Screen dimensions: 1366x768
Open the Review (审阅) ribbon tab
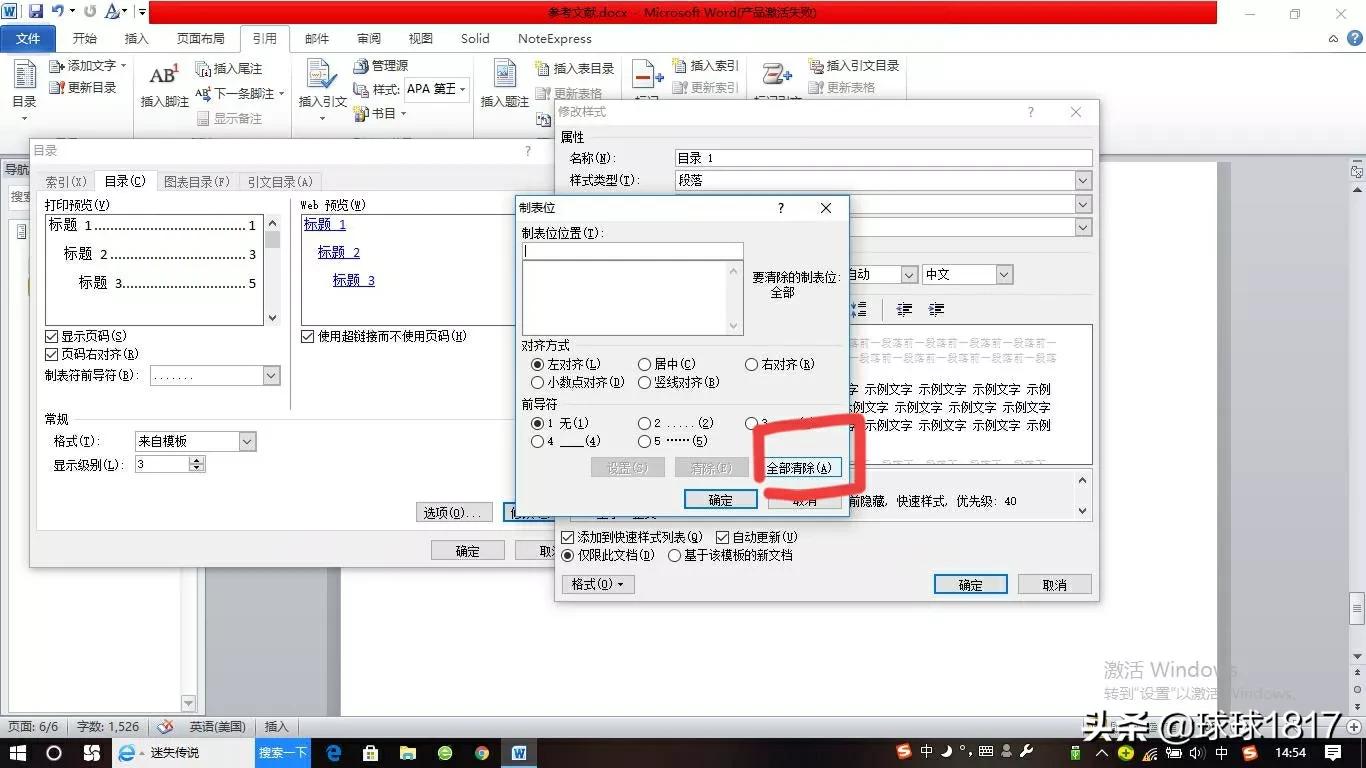[x=369, y=39]
